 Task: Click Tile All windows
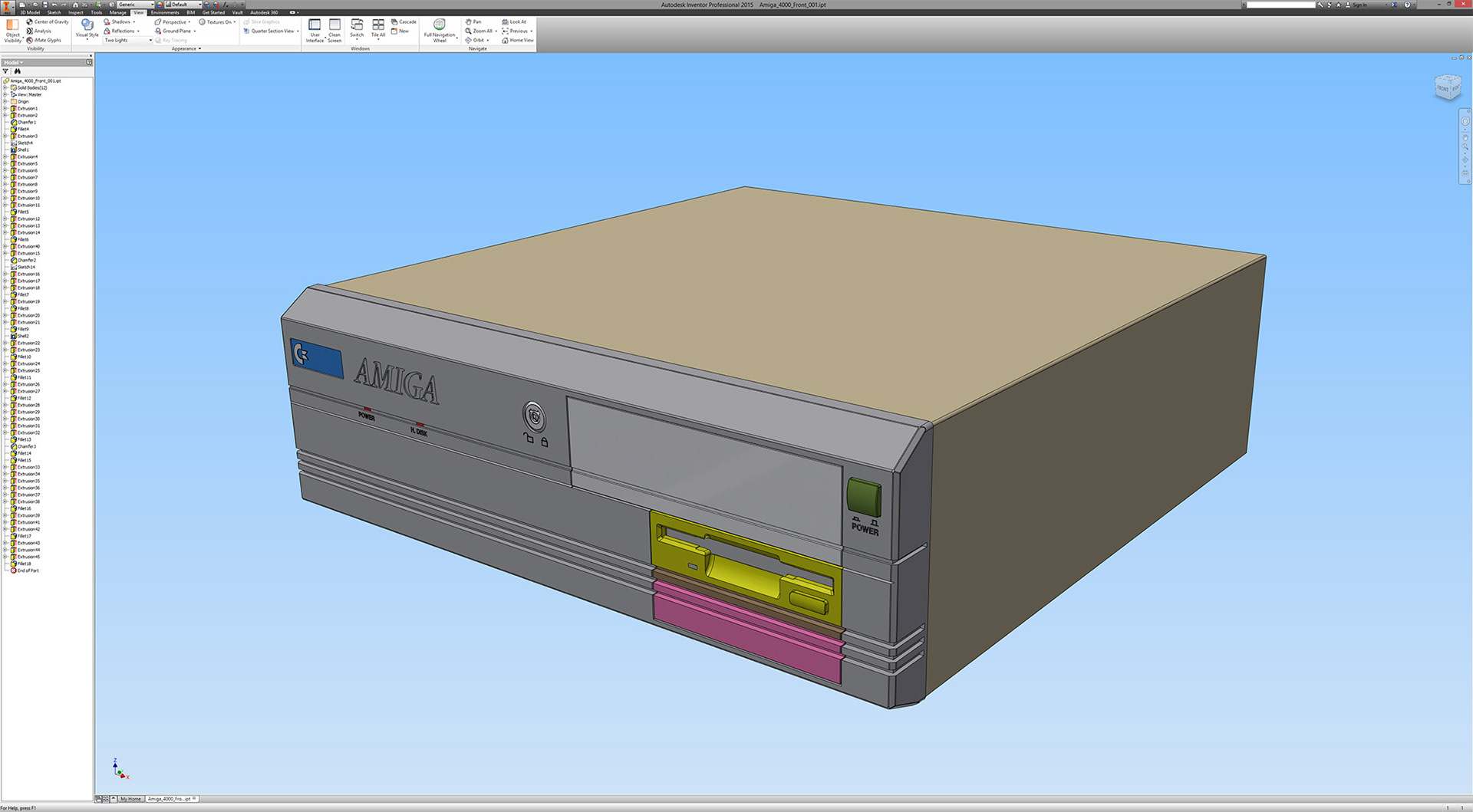[x=378, y=29]
